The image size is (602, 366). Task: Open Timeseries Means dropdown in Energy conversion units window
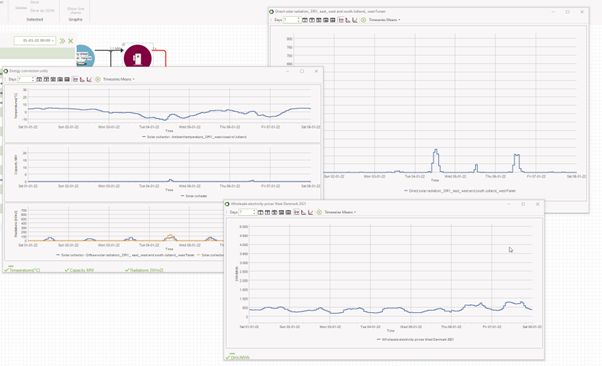119,79
